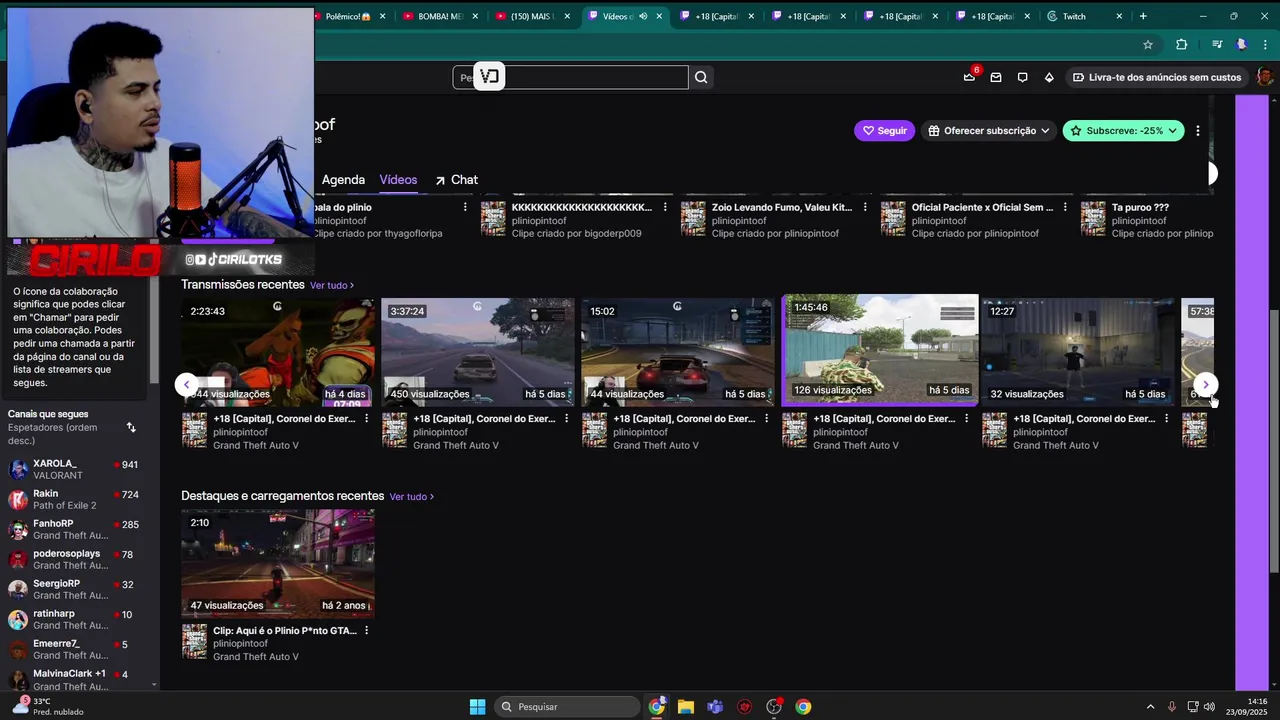Image resolution: width=1280 pixels, height=720 pixels.
Task: Mute audio on the Vídeos browser tab
Action: pyautogui.click(x=643, y=16)
